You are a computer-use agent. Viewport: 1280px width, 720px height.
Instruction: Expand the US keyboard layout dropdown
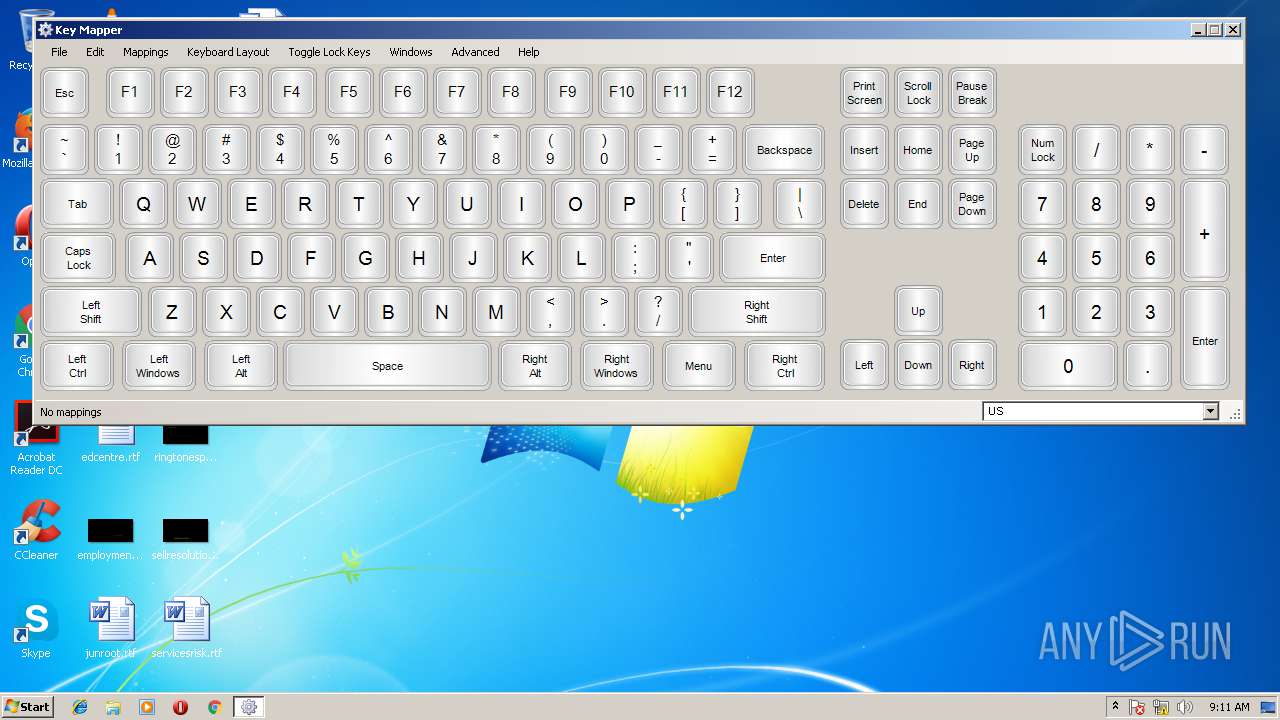pos(1211,411)
